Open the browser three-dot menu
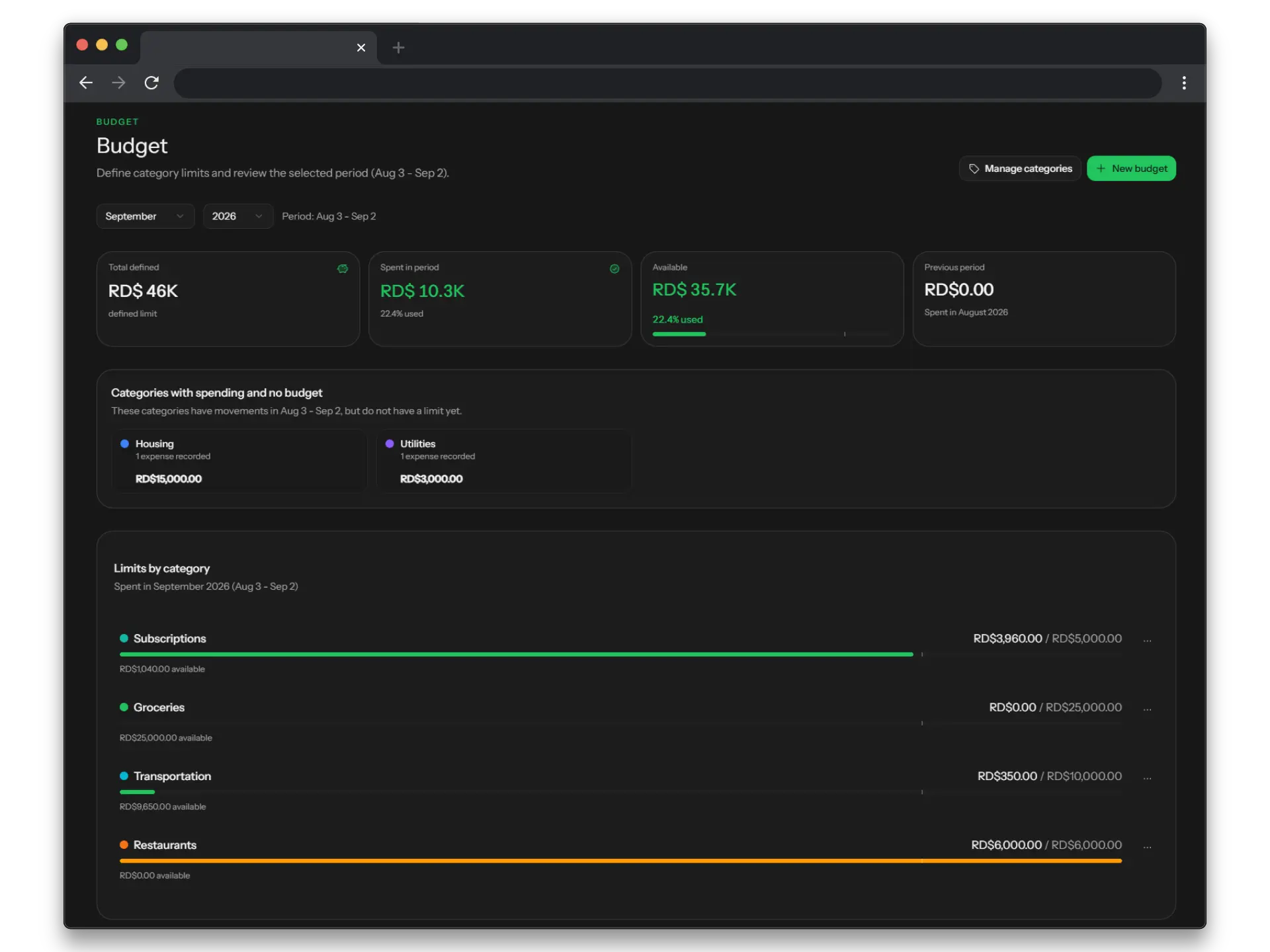This screenshot has width=1270, height=952. [1184, 83]
